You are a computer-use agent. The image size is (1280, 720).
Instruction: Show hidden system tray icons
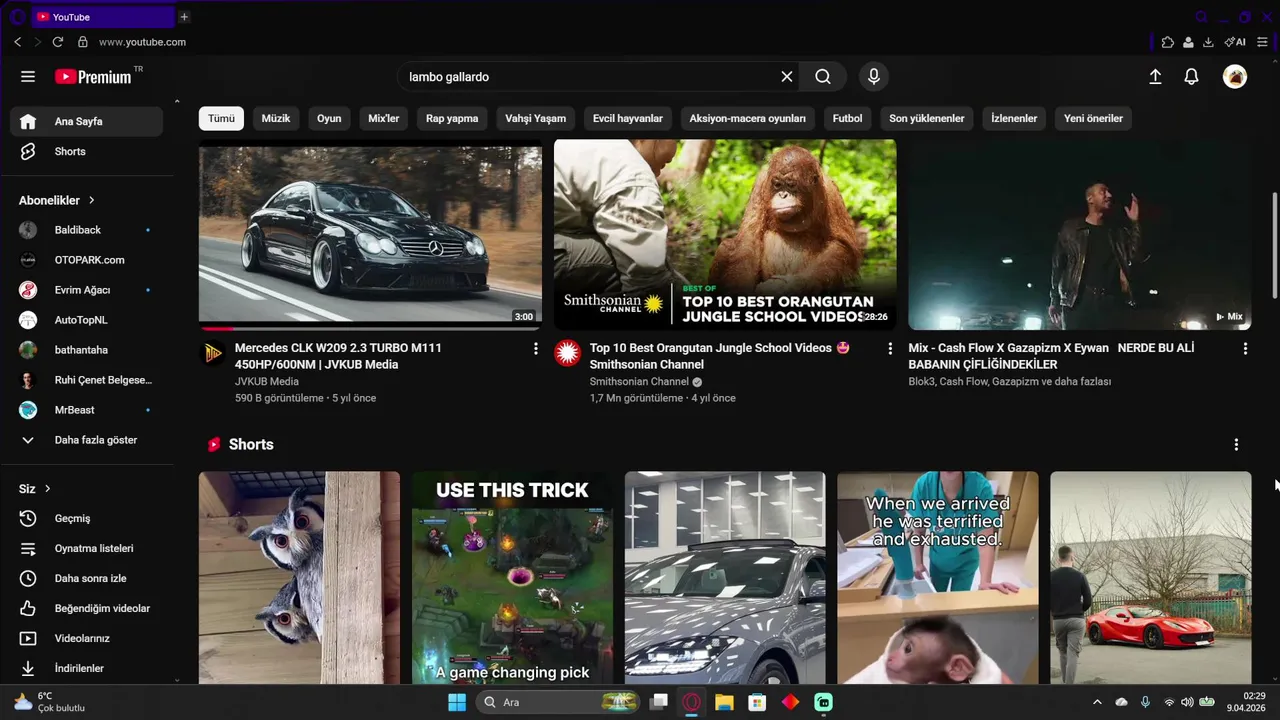(1097, 702)
